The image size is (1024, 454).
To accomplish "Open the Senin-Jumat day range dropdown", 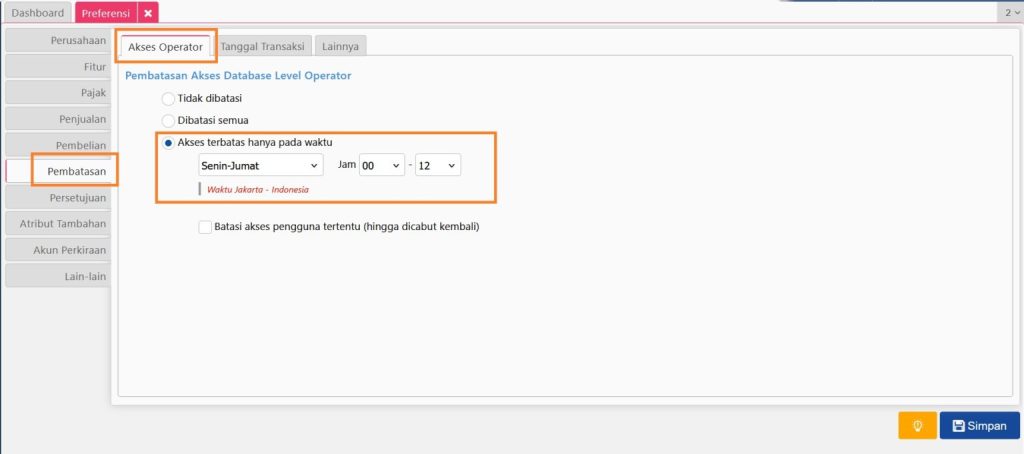I will tap(260, 165).
